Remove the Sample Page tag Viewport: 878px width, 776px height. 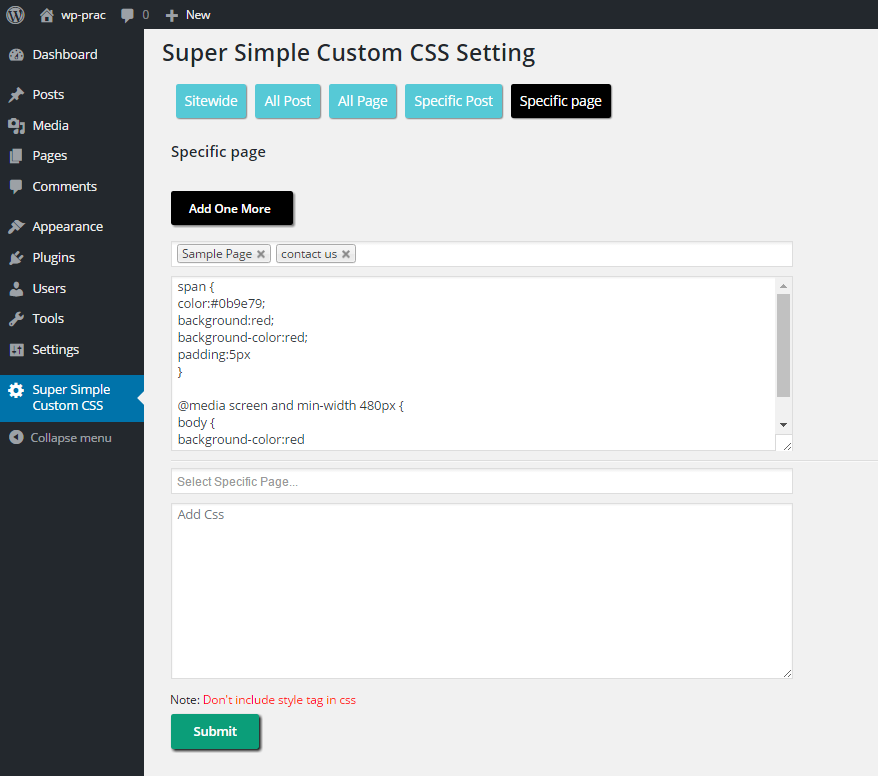pyautogui.click(x=261, y=254)
